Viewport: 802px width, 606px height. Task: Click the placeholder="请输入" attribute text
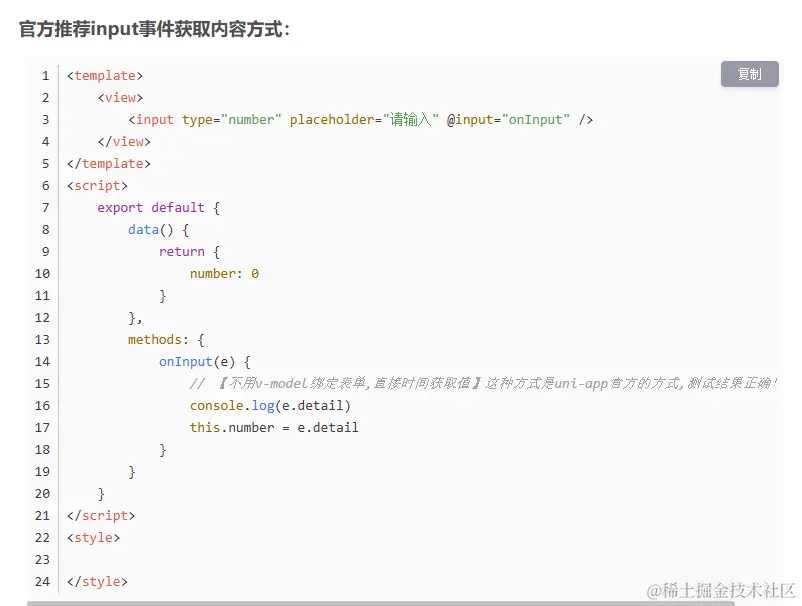pyautogui.click(x=364, y=120)
